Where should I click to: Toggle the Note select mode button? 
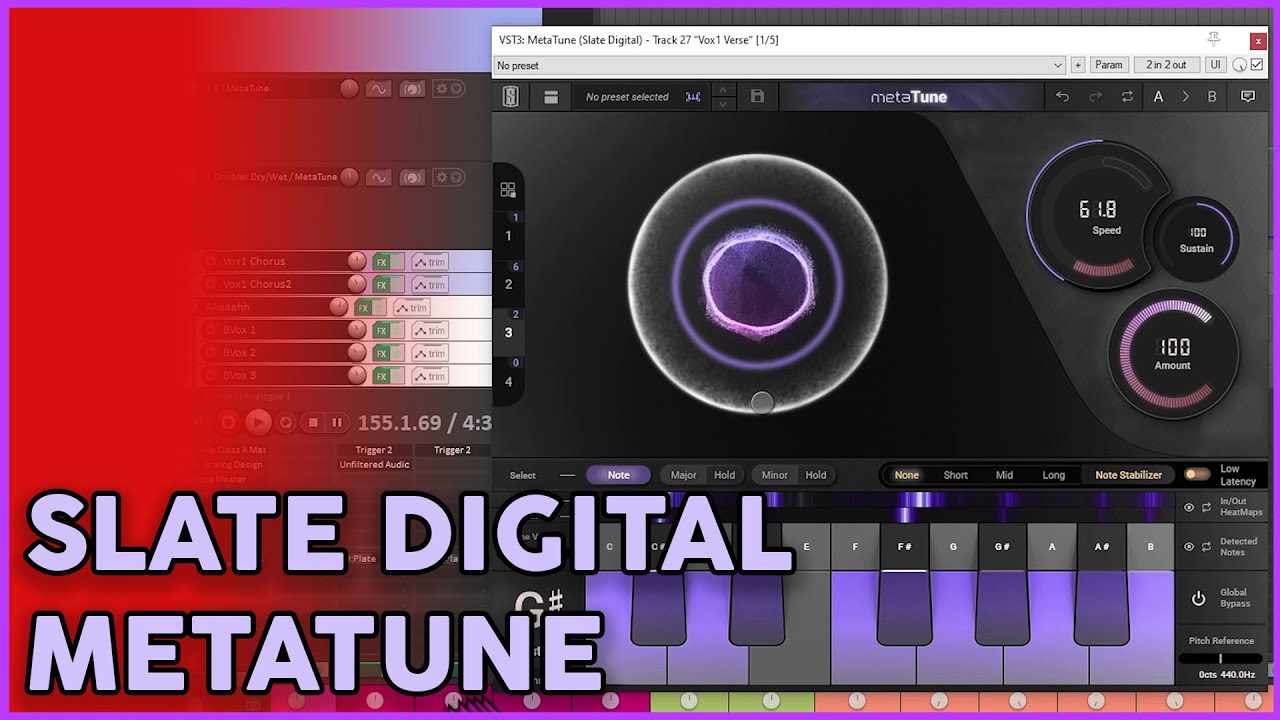(619, 476)
